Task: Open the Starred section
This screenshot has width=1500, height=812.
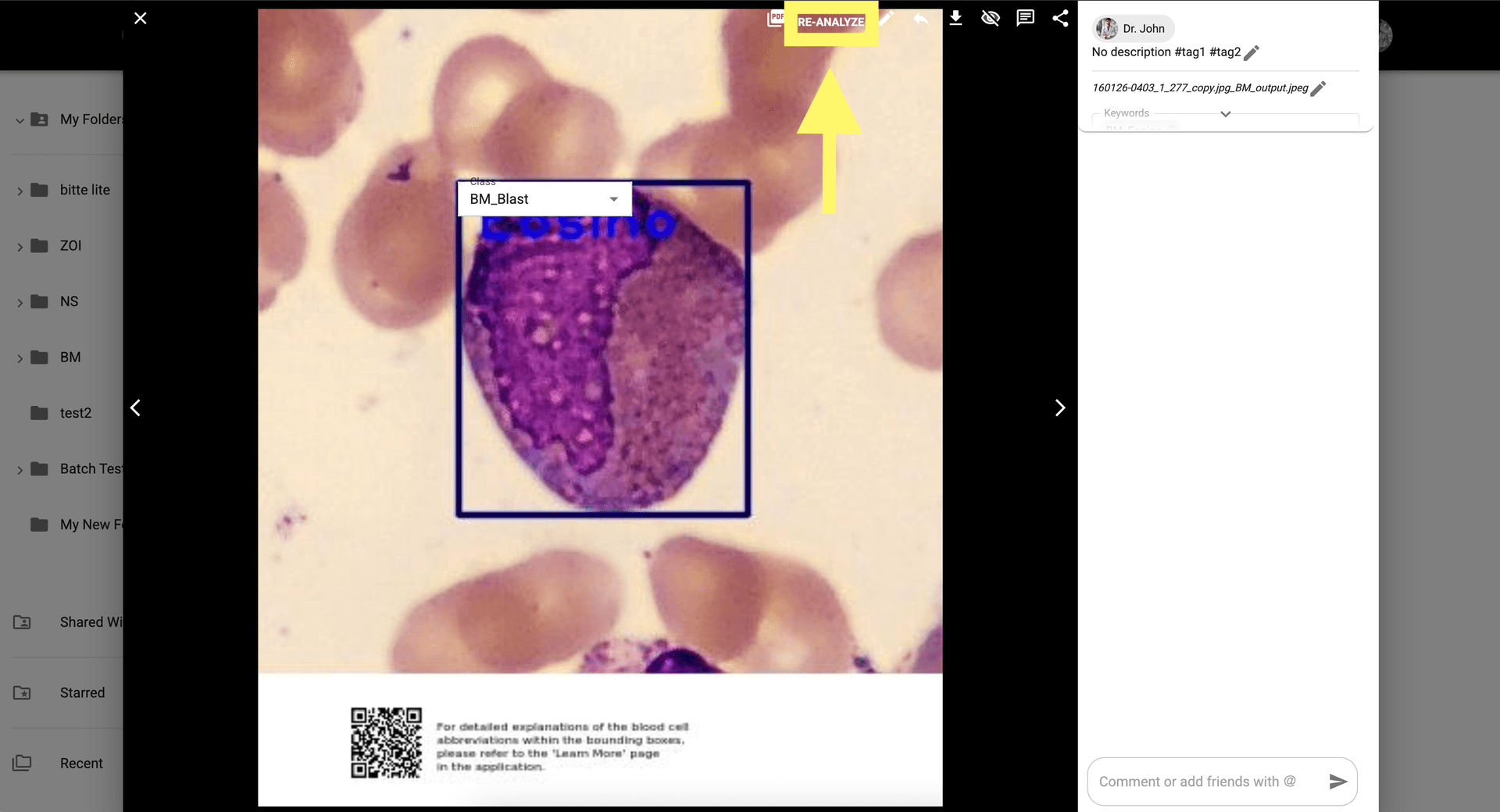Action: [x=82, y=693]
